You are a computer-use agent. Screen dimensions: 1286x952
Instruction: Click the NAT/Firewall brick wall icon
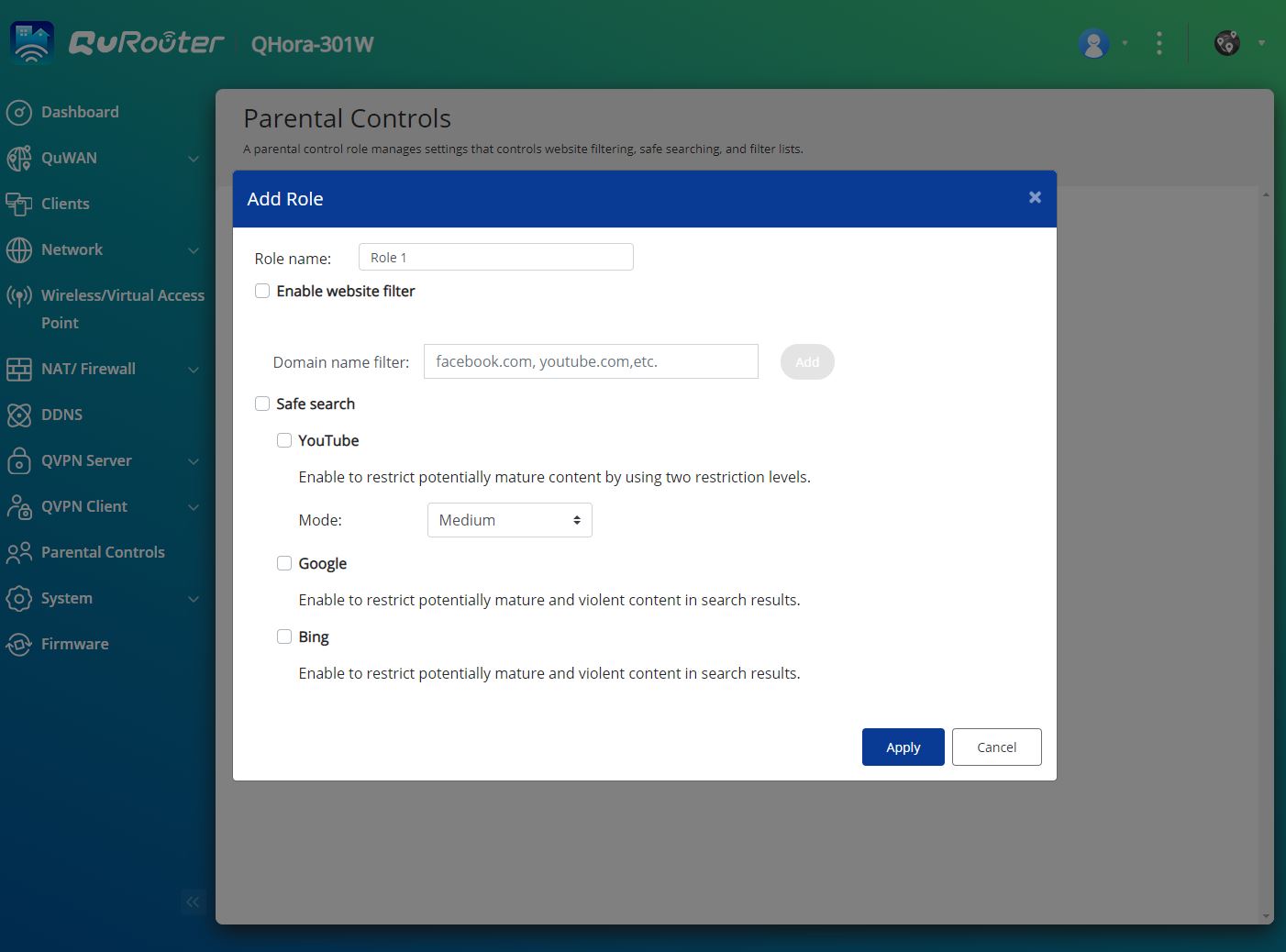(19, 369)
